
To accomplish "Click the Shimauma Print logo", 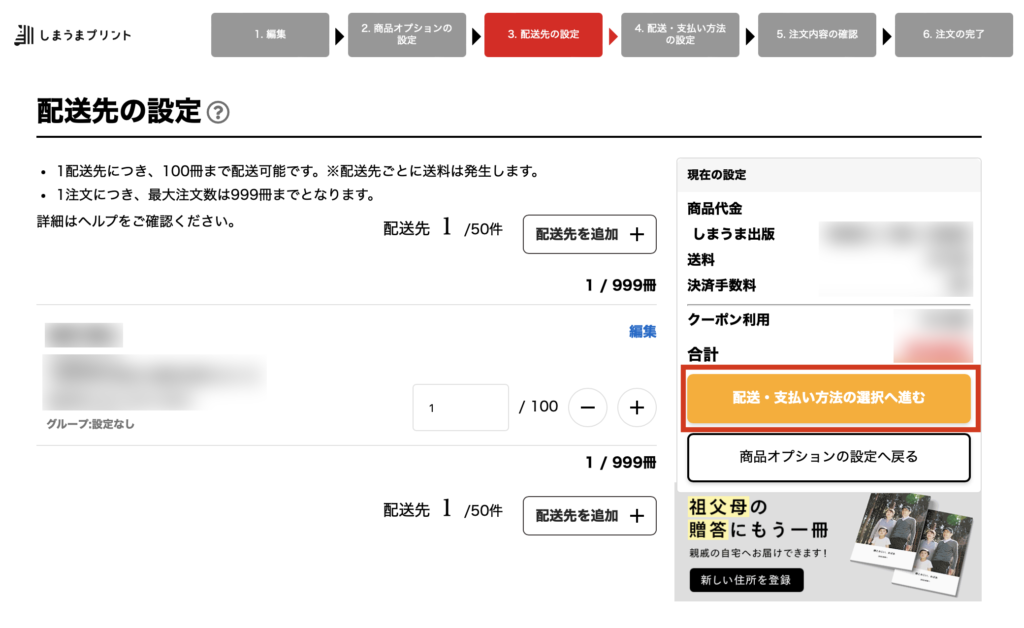I will (x=73, y=35).
